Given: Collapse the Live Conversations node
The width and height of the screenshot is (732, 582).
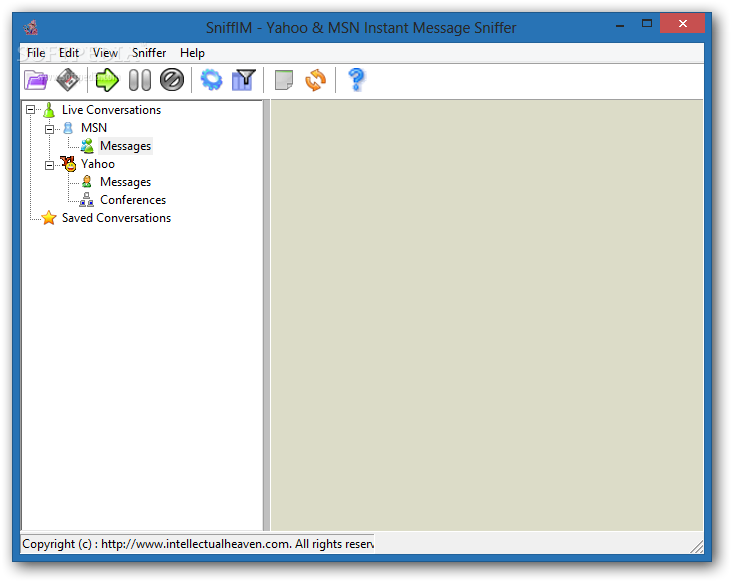Looking at the screenshot, I should tap(30, 110).
